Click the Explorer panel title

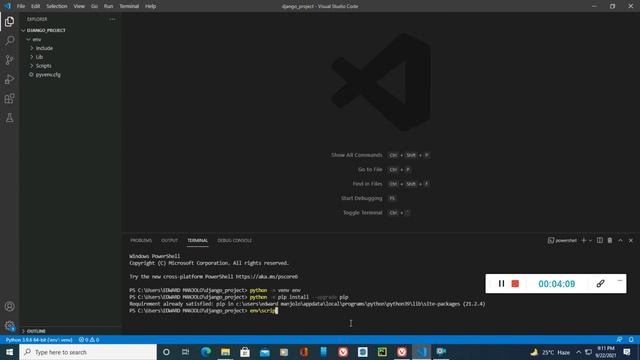pyautogui.click(x=37, y=19)
